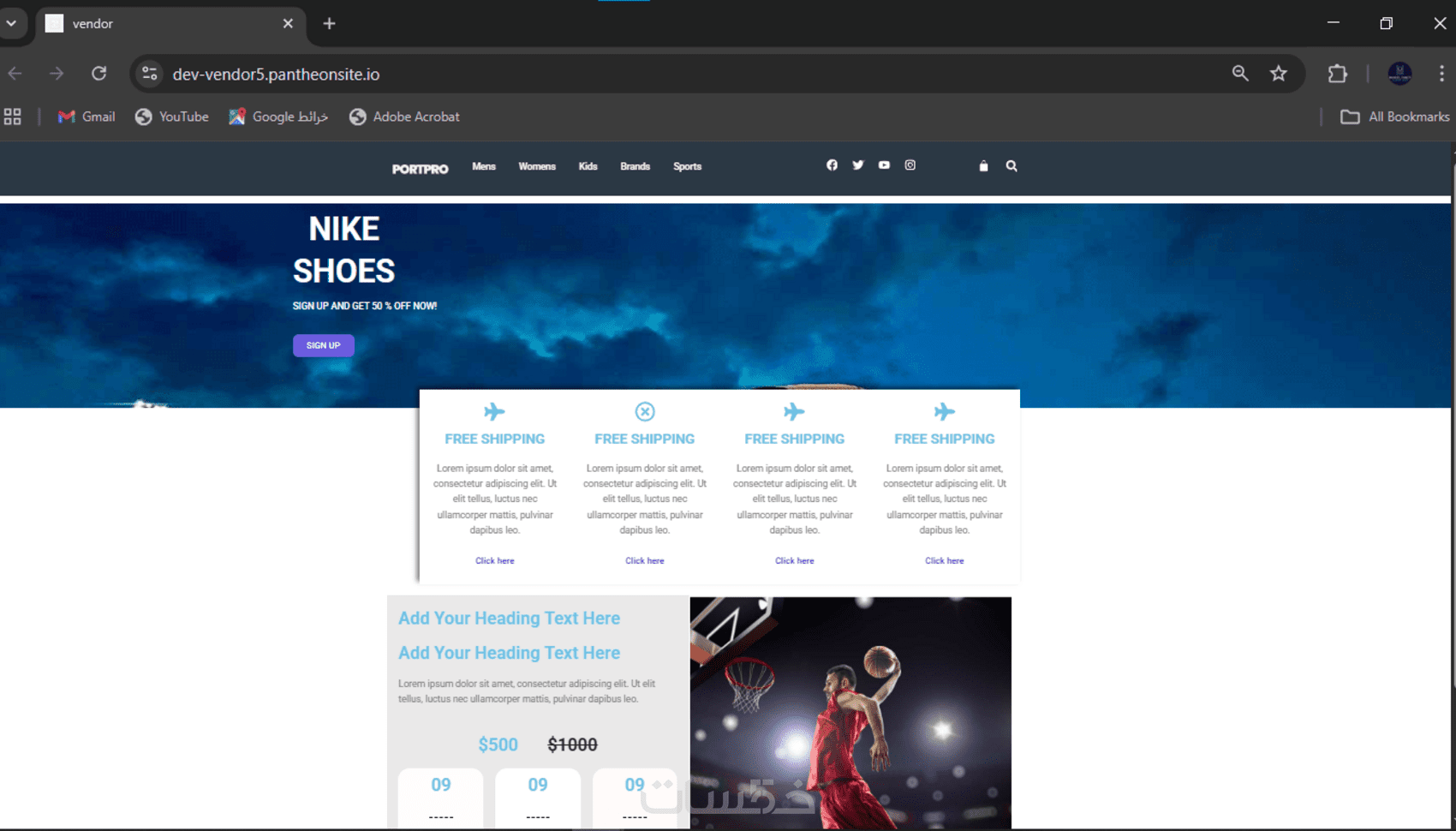Image resolution: width=1456 pixels, height=831 pixels.
Task: Open the Mens menu item
Action: pyautogui.click(x=484, y=166)
